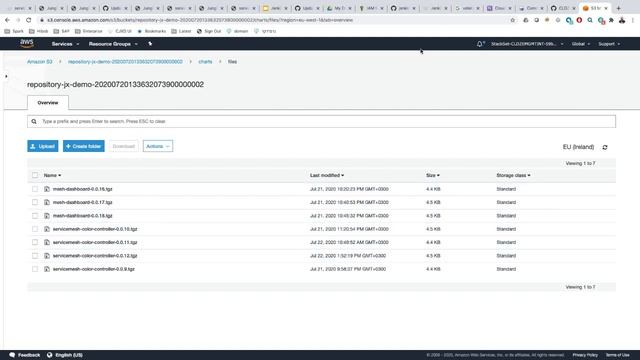
Task: Open the Actions dropdown button
Action: [x=158, y=146]
